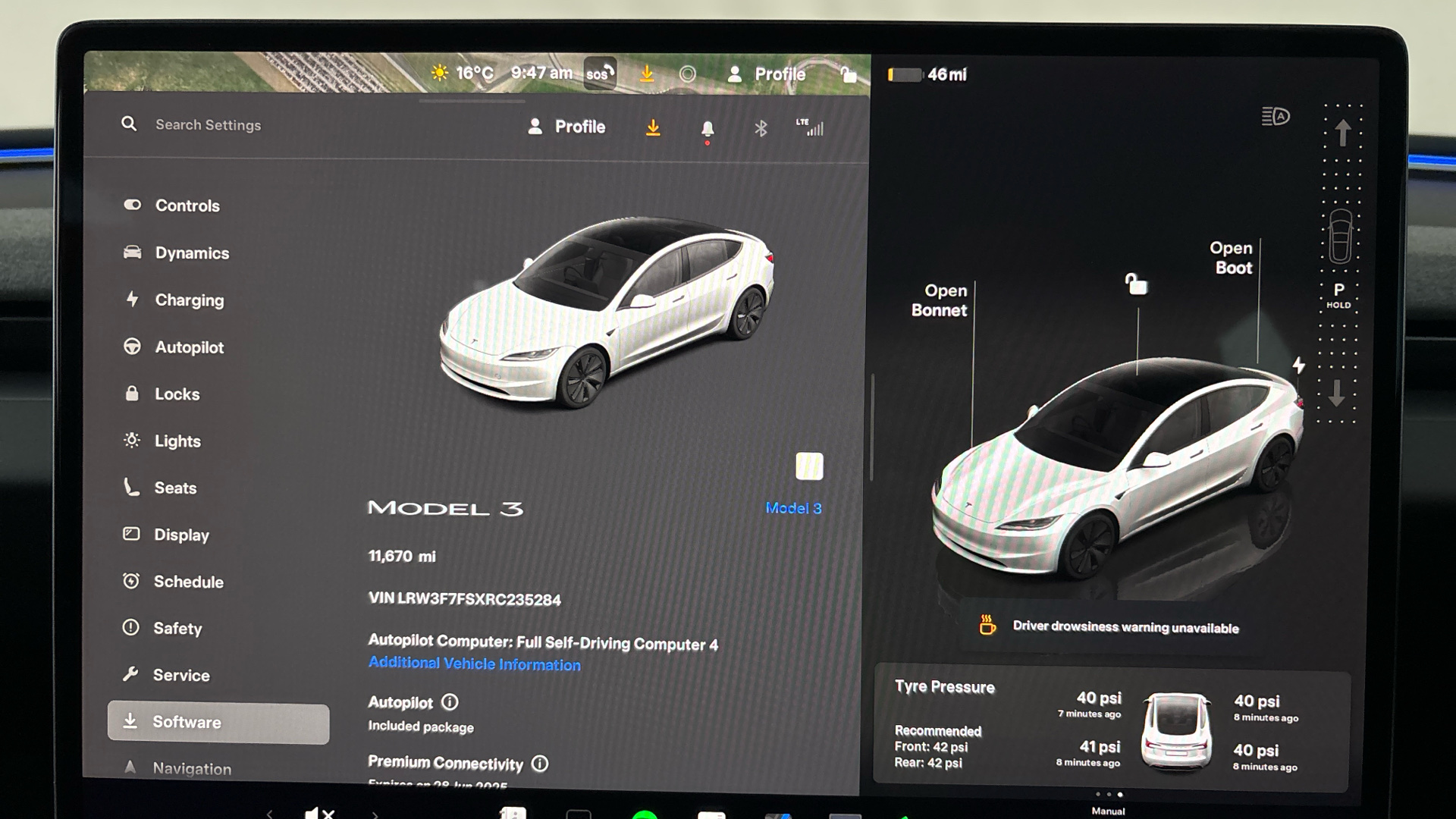Open the Autopilot settings menu
The height and width of the screenshot is (819, 1456).
[174, 347]
